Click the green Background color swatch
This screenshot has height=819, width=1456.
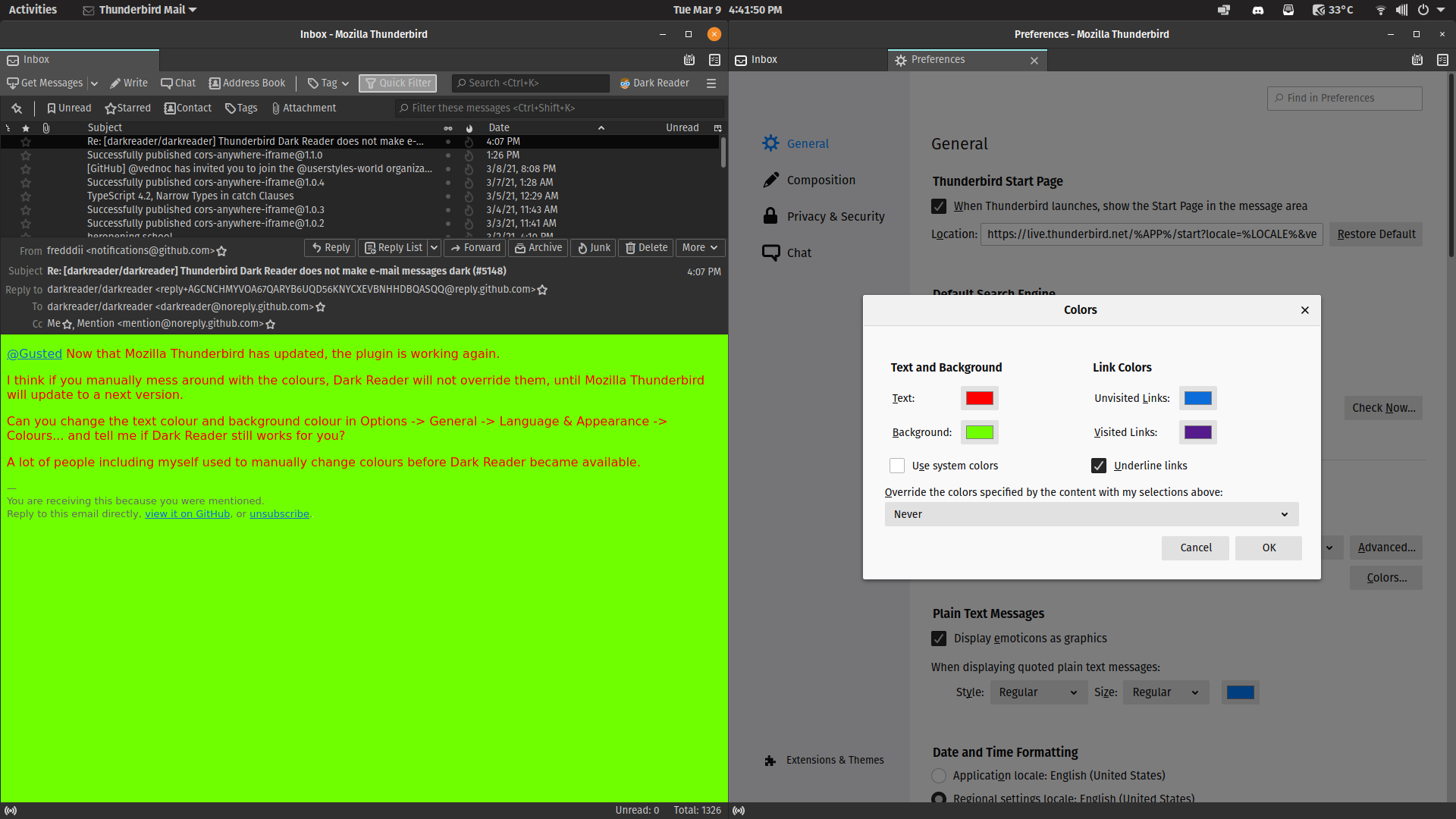(x=979, y=431)
